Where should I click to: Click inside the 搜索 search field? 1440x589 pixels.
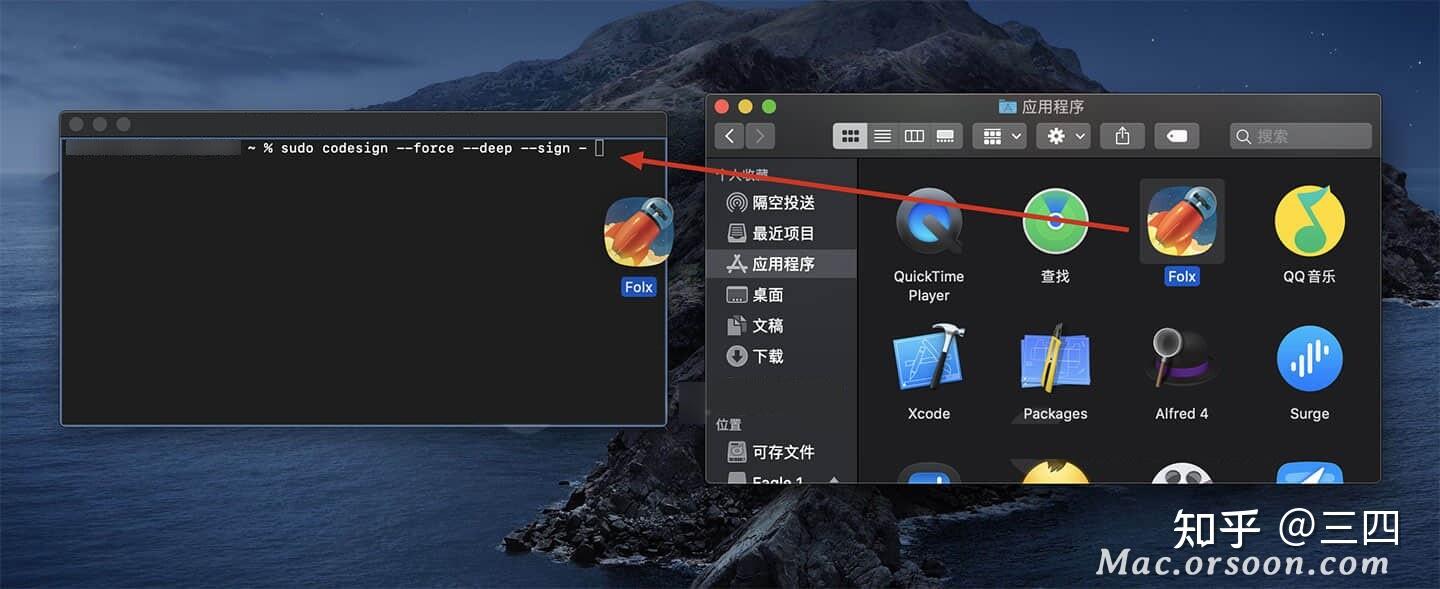[x=1300, y=135]
